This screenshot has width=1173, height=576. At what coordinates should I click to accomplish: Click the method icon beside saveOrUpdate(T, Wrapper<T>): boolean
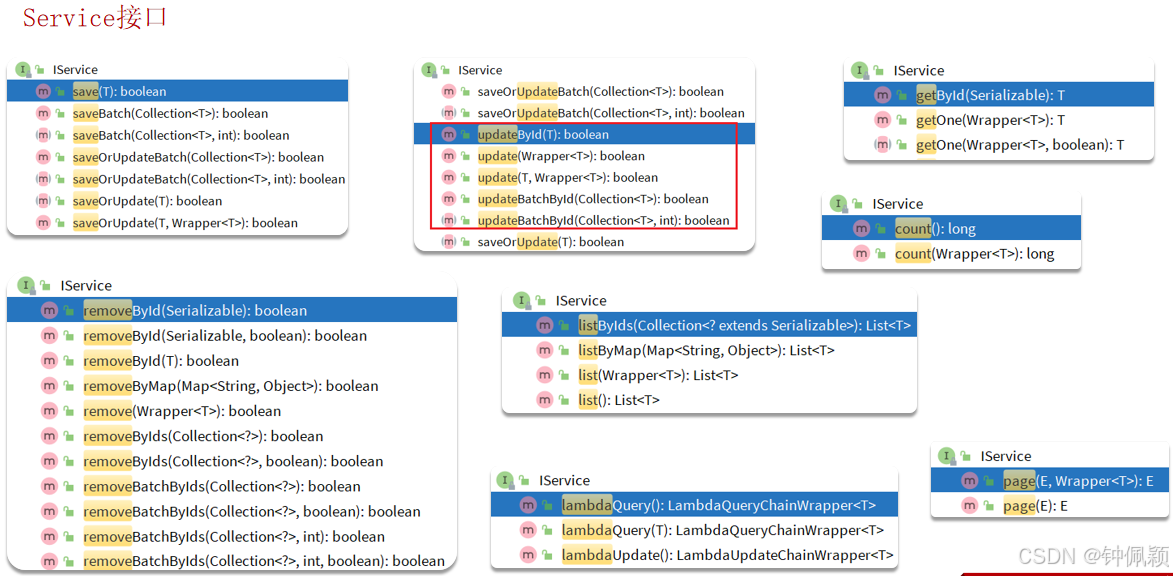pos(42,223)
